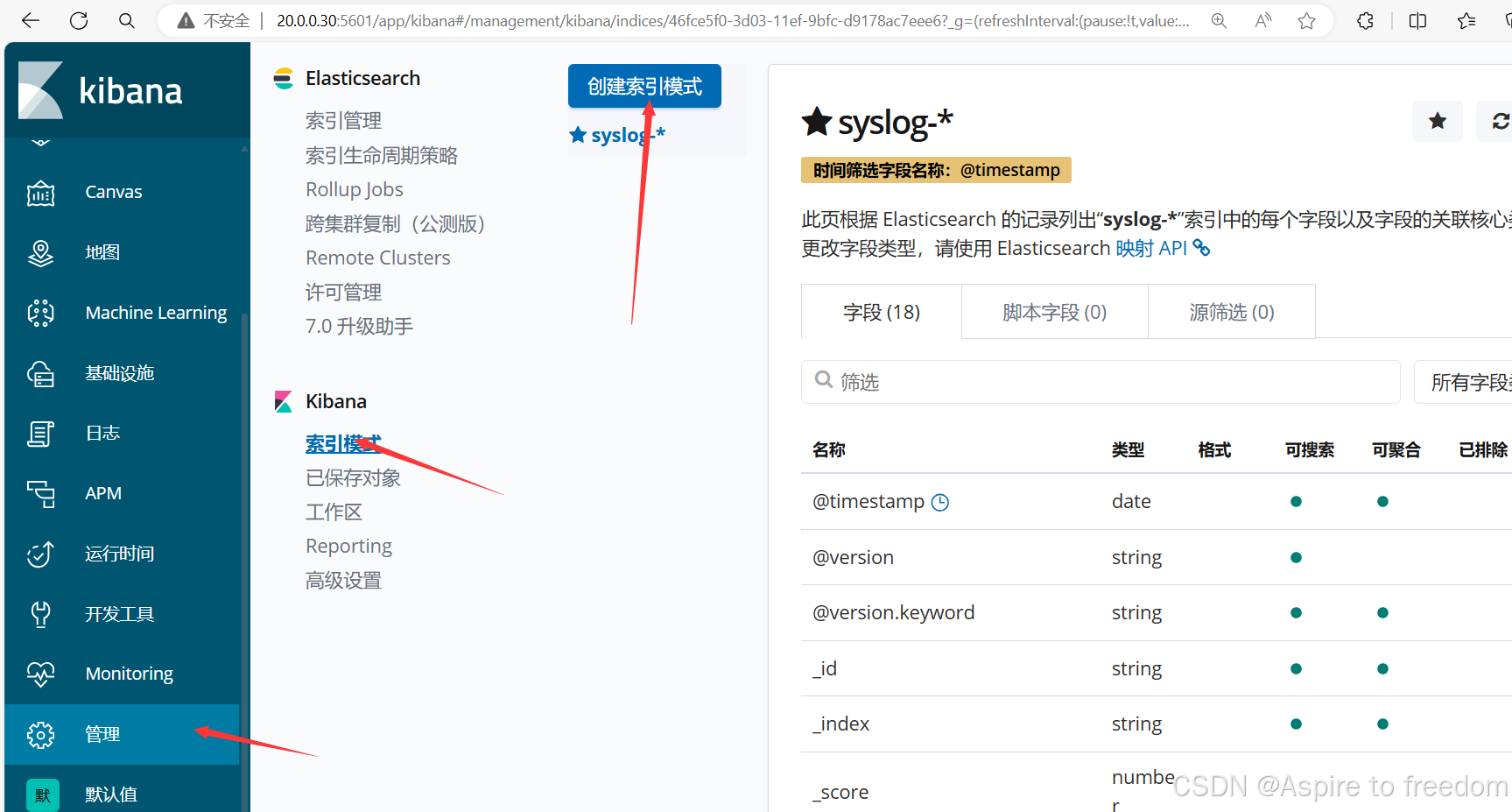Screen dimensions: 1512x812
Task: Open the Monitoring heartbeat icon
Action: click(x=40, y=674)
